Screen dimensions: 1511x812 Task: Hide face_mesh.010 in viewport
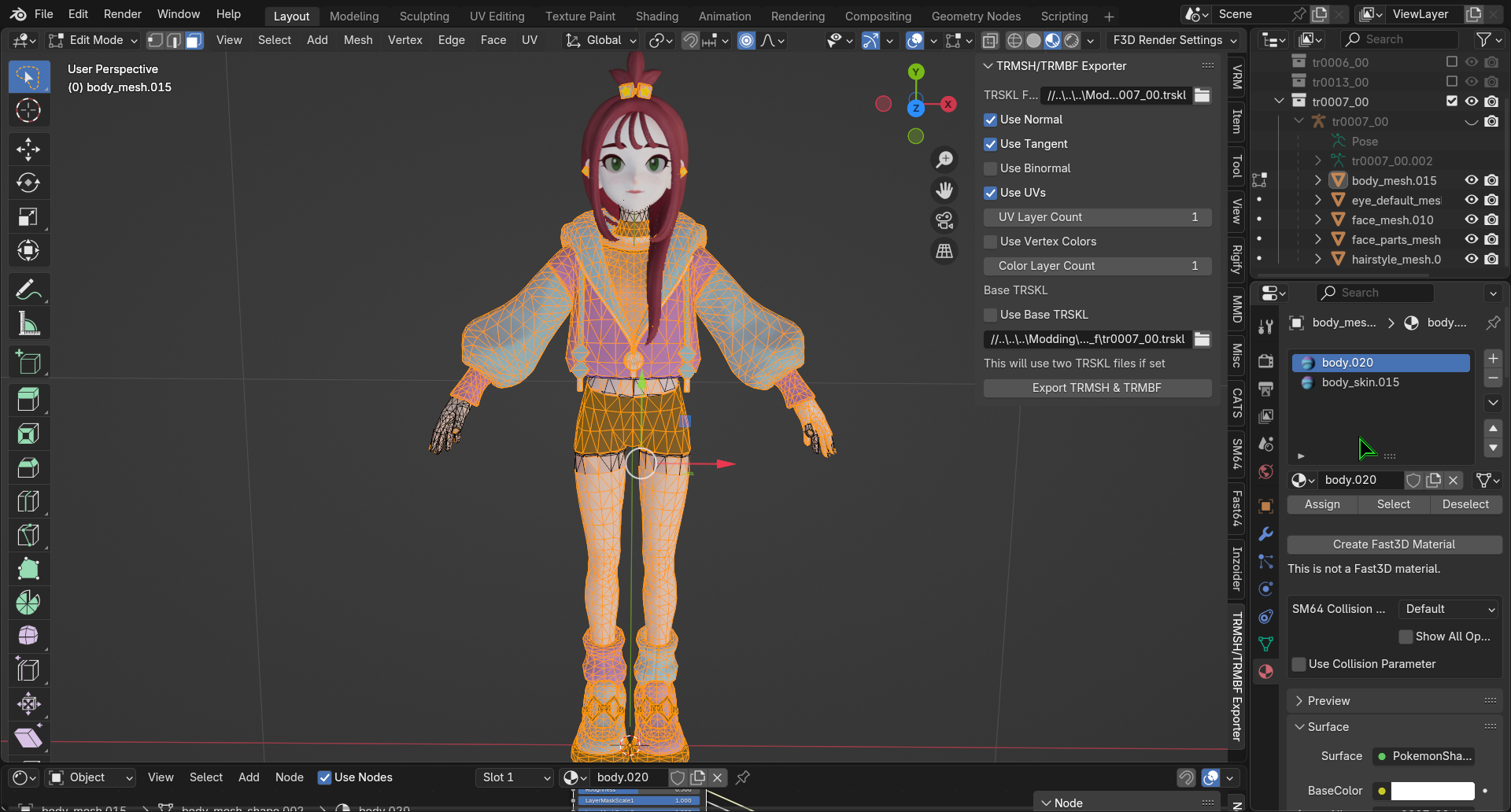point(1471,220)
